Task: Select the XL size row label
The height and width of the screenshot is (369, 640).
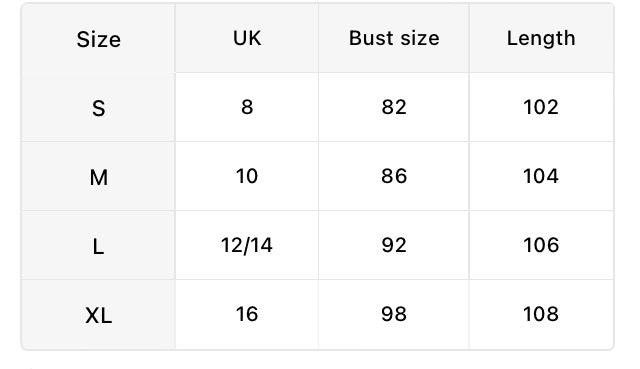Action: (x=98, y=315)
